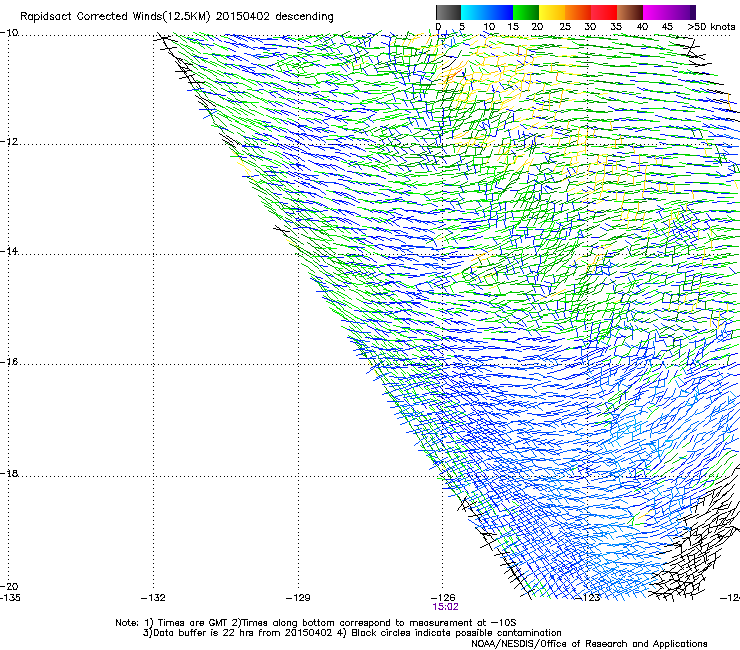Click the cyan 5-10 knots legend swatch
The width and height of the screenshot is (740, 650).
[x=474, y=12]
